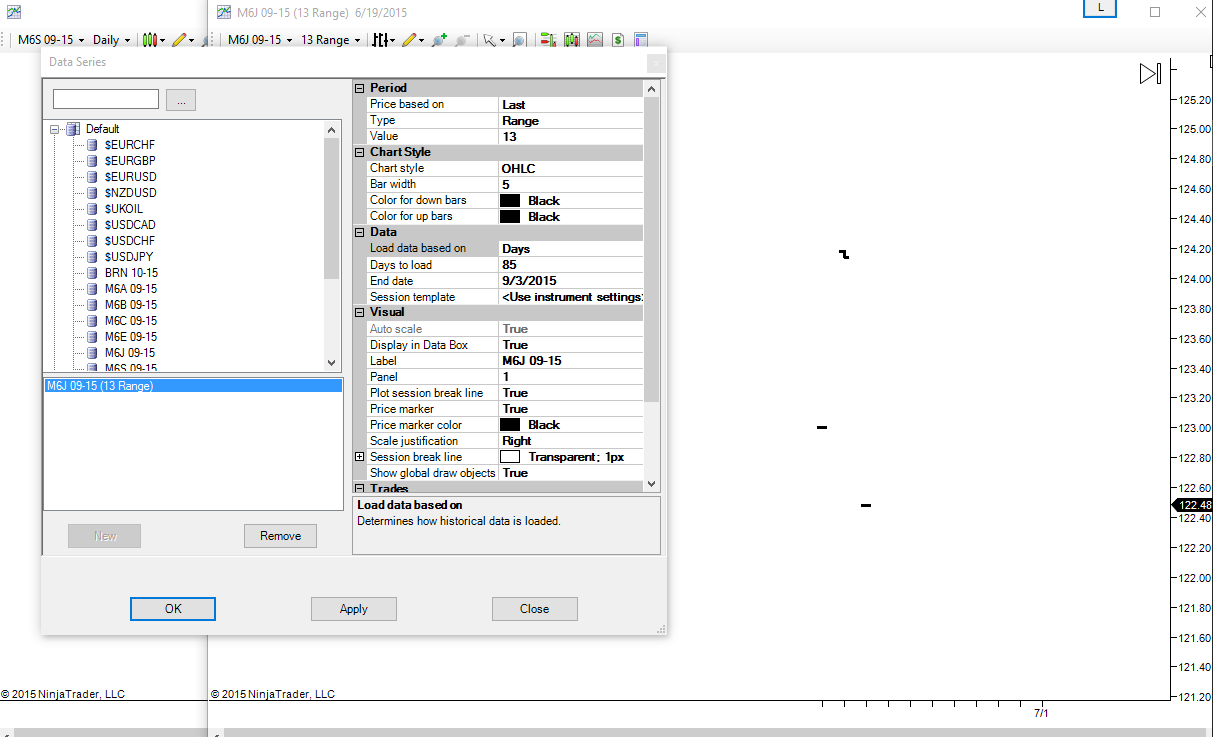Click the Label value M6J 09-15

(571, 360)
